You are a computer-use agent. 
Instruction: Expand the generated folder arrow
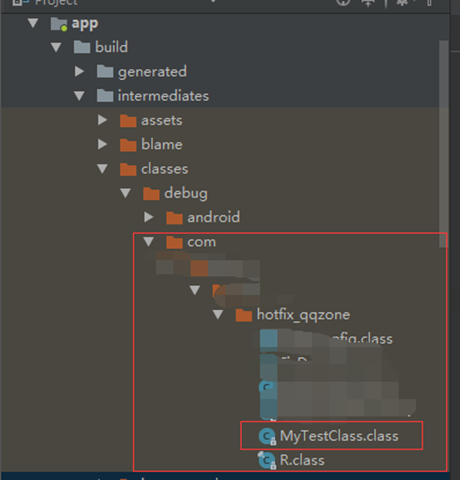(79, 71)
